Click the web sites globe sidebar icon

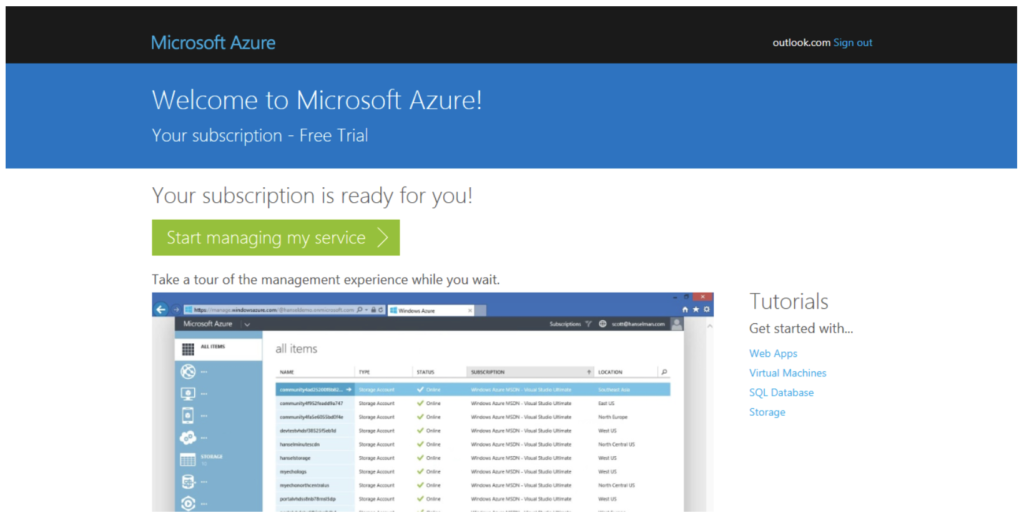[188, 372]
